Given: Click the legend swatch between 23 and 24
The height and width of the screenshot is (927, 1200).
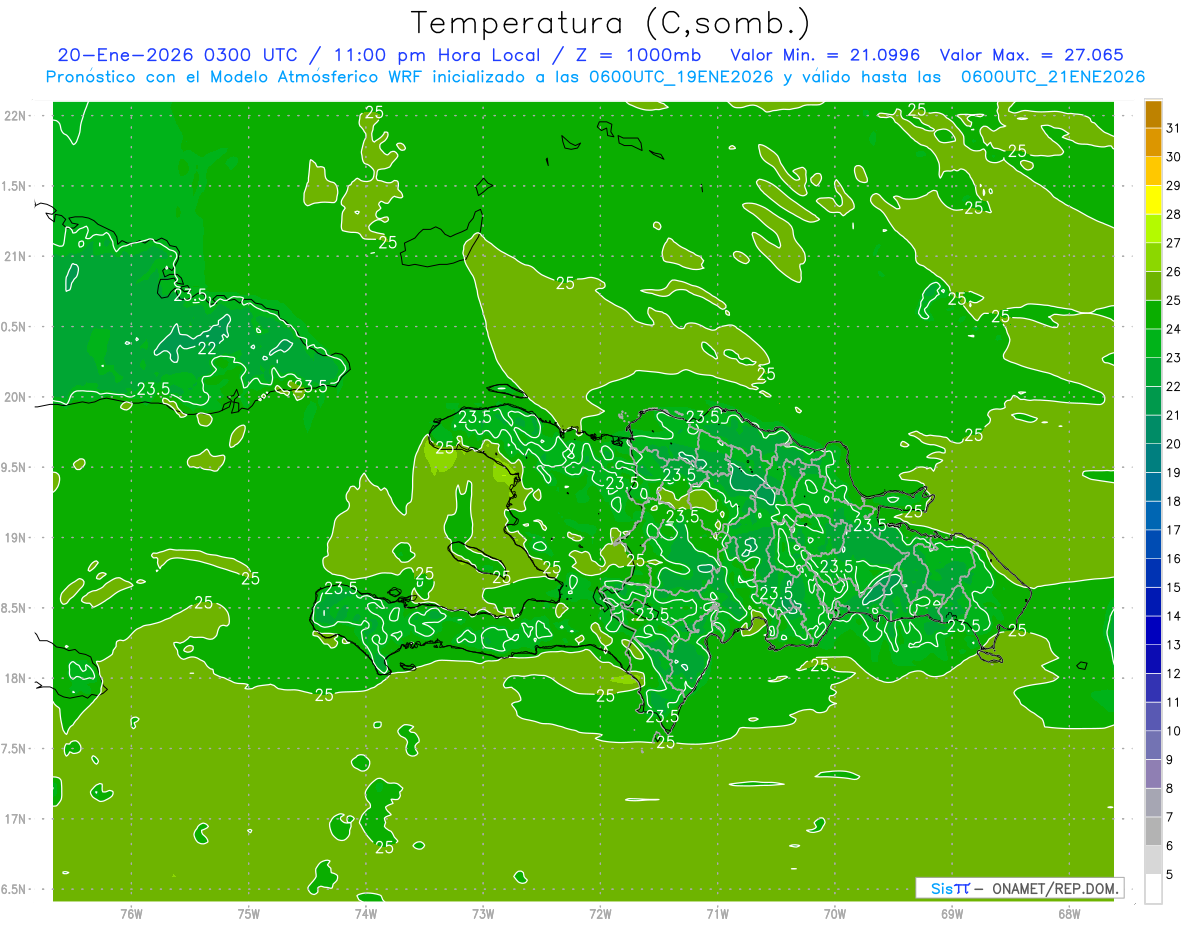Looking at the screenshot, I should point(1153,343).
